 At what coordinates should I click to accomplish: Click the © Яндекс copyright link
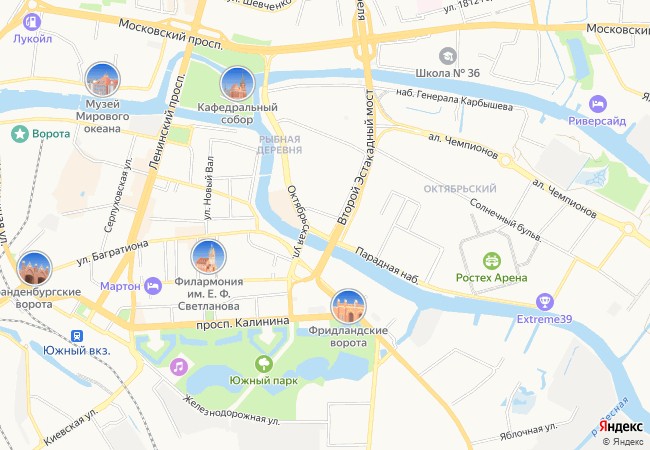(x=623, y=442)
